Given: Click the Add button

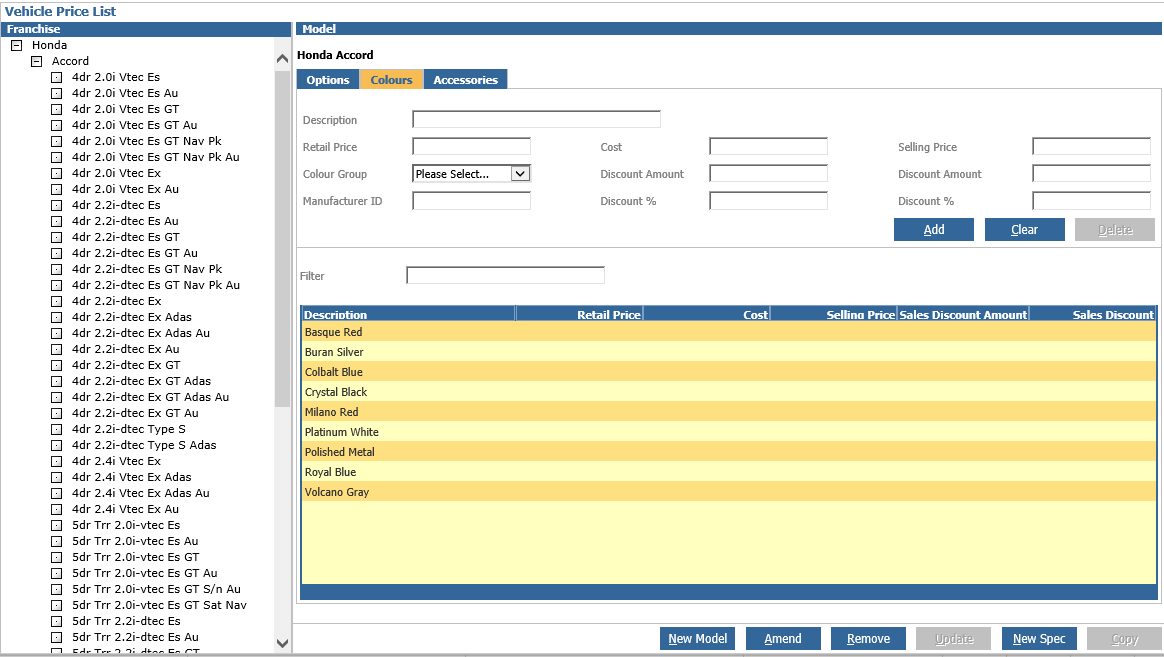Looking at the screenshot, I should click(x=934, y=229).
